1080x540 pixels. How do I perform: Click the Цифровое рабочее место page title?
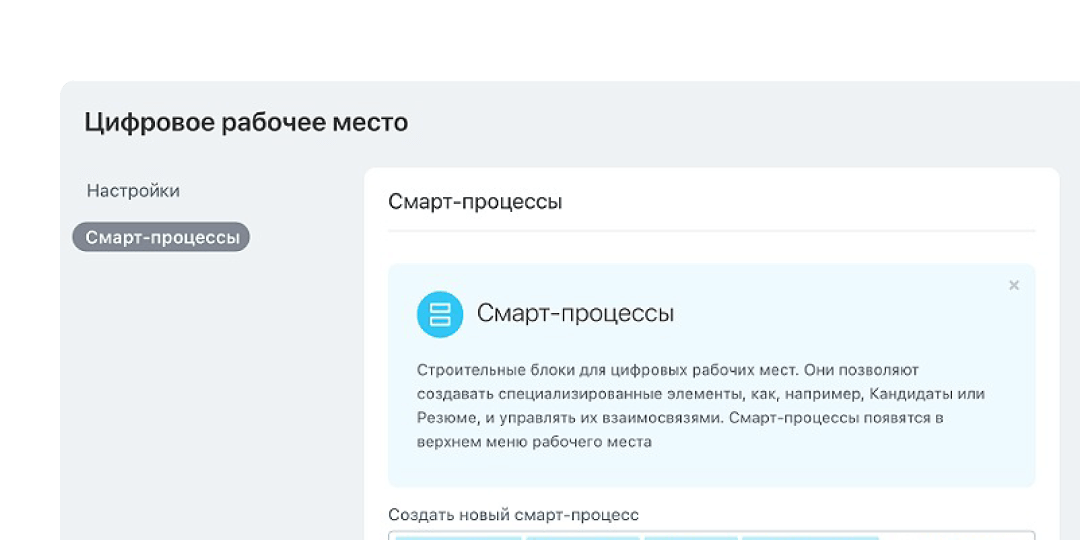click(246, 123)
